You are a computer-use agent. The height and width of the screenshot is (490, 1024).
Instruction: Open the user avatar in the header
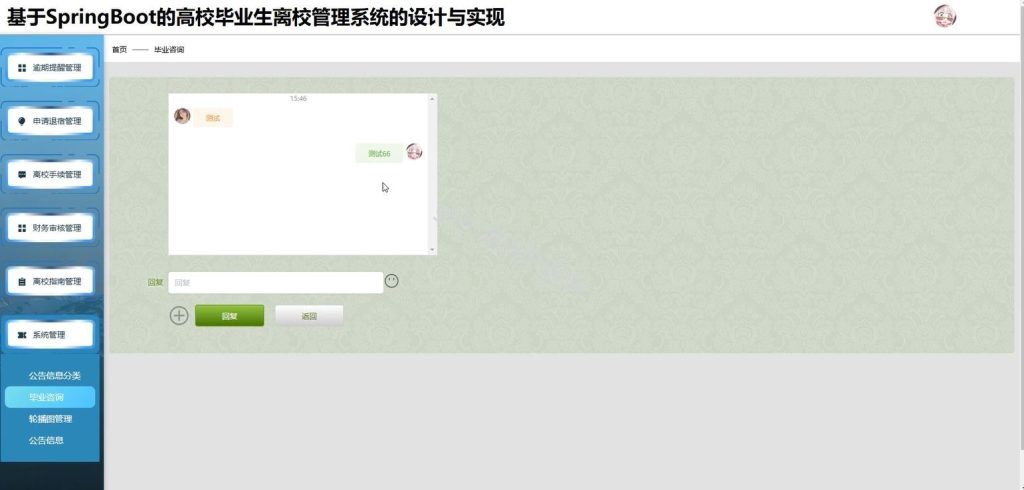click(945, 16)
